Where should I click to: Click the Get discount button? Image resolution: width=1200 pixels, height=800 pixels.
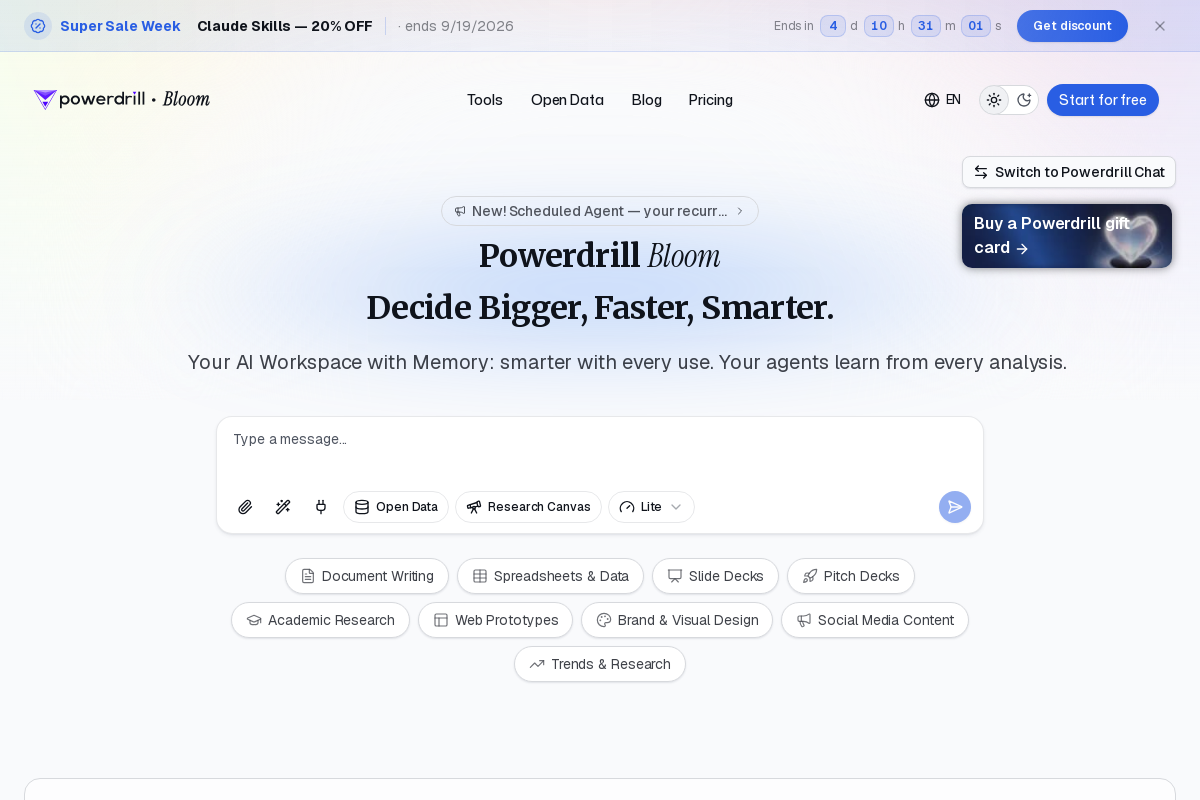[1072, 26]
